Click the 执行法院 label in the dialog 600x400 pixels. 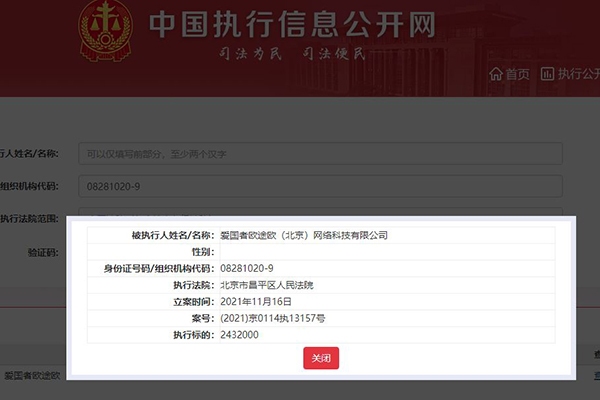coord(194,285)
